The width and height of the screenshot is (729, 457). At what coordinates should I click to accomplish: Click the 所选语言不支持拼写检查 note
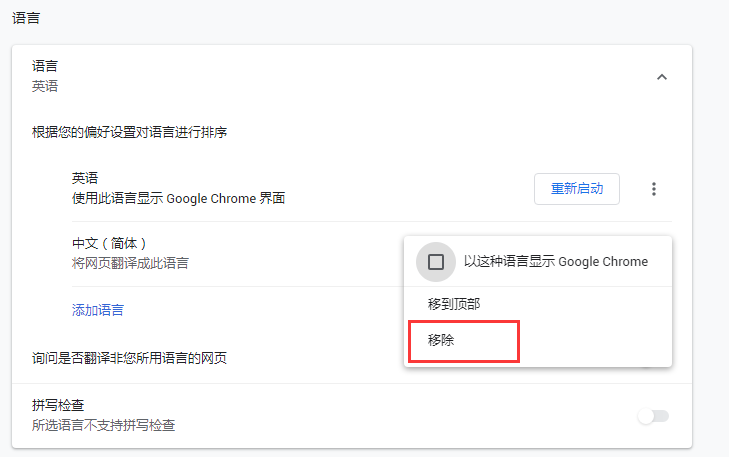[x=103, y=426]
